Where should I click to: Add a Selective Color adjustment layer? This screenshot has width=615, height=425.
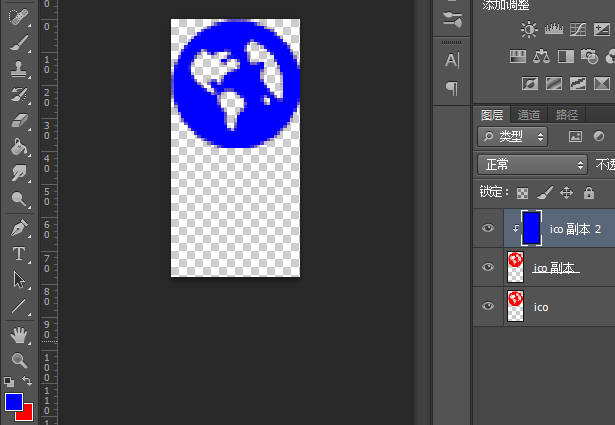pyautogui.click(x=602, y=84)
